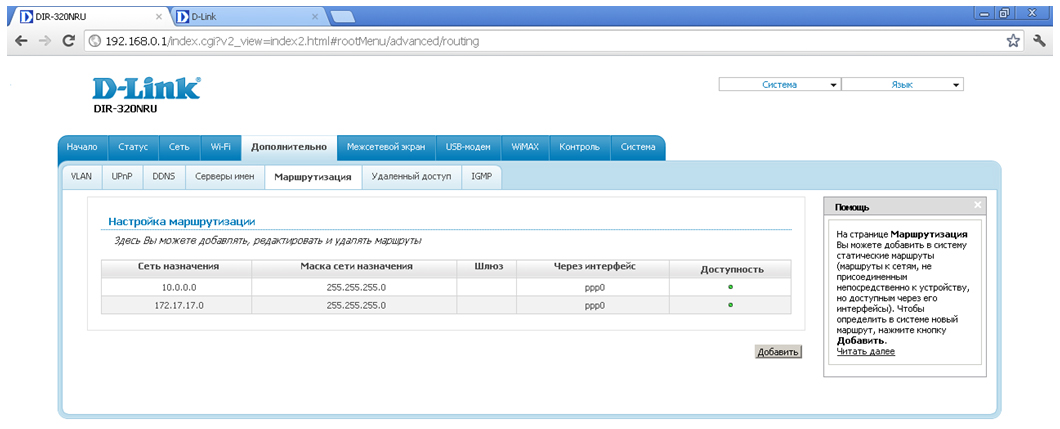
Task: Follow the Читать далее link
Action: tap(865, 351)
